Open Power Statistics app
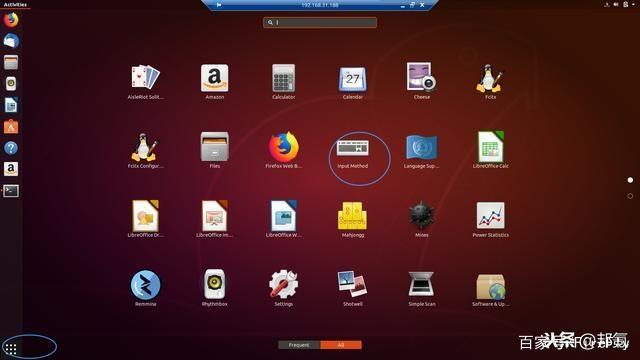Screen dimensions: 640x360 point(491,219)
